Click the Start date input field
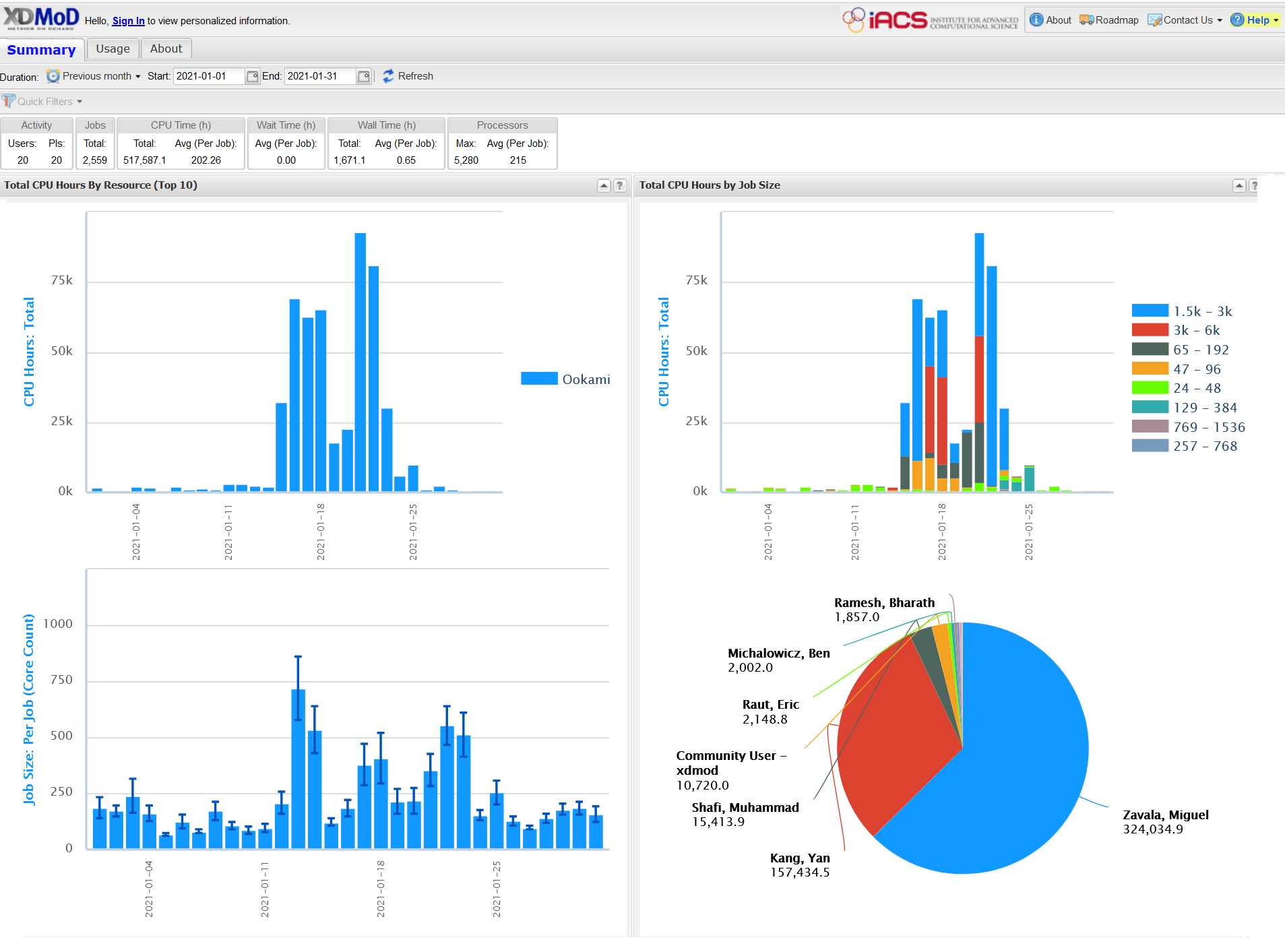This screenshot has width=1285, height=952. 208,76
